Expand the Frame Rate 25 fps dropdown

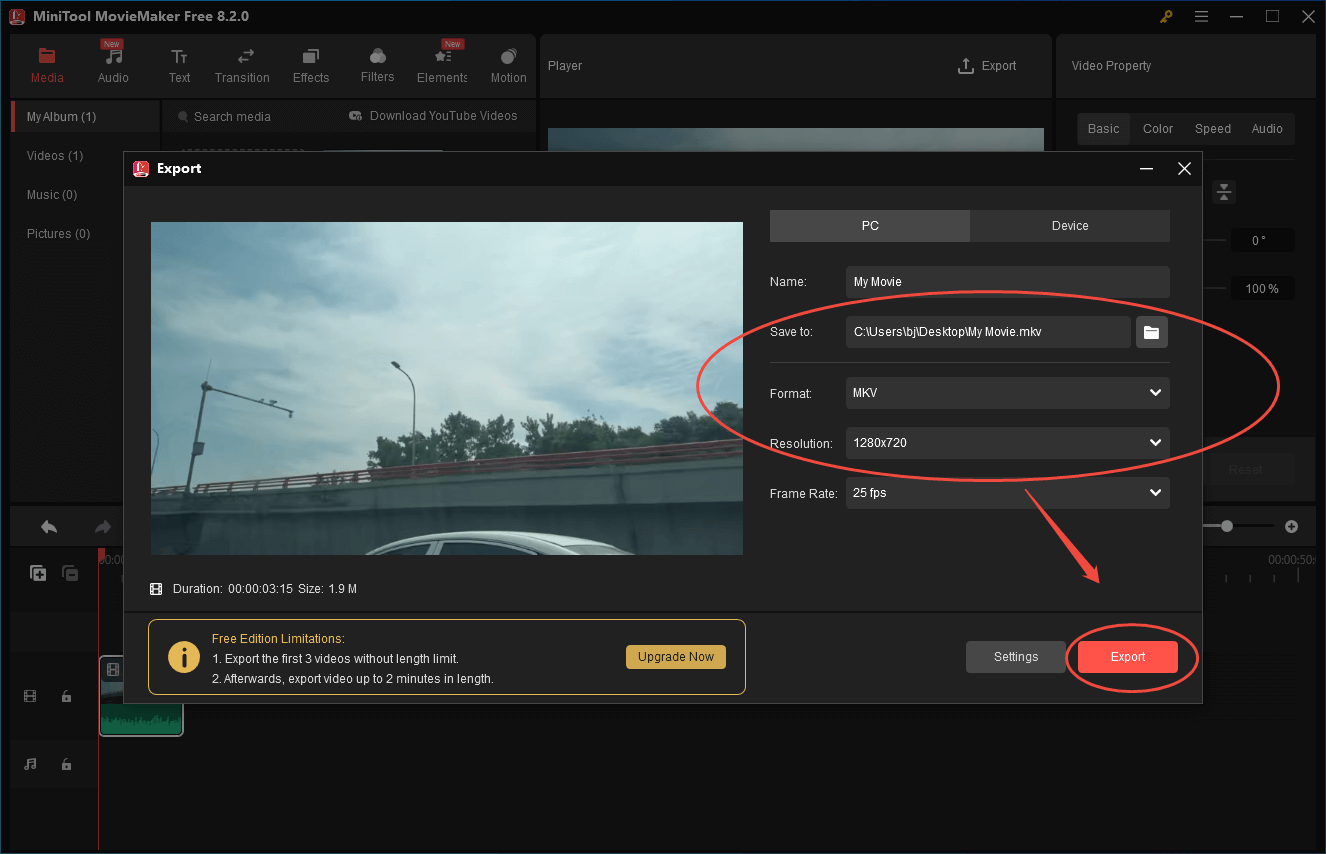pyautogui.click(x=1007, y=493)
